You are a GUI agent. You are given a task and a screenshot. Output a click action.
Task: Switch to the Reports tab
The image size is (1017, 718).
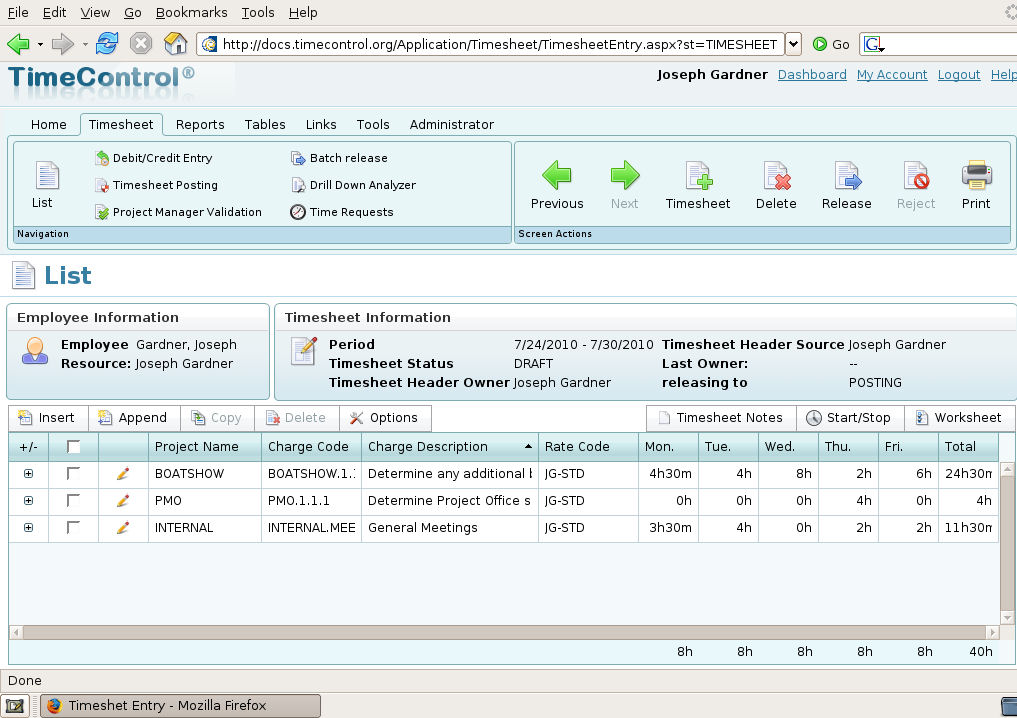click(x=200, y=125)
